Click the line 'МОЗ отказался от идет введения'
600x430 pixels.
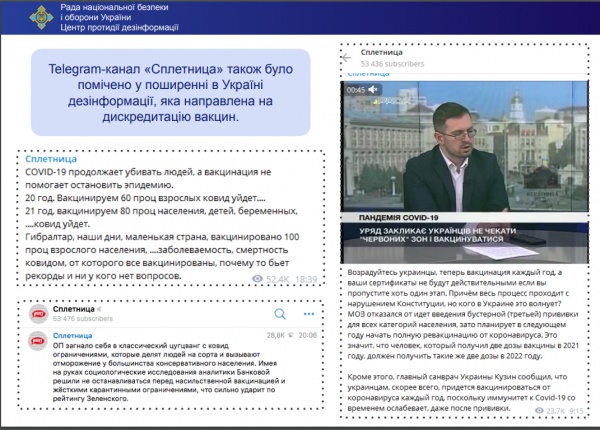(x=463, y=314)
